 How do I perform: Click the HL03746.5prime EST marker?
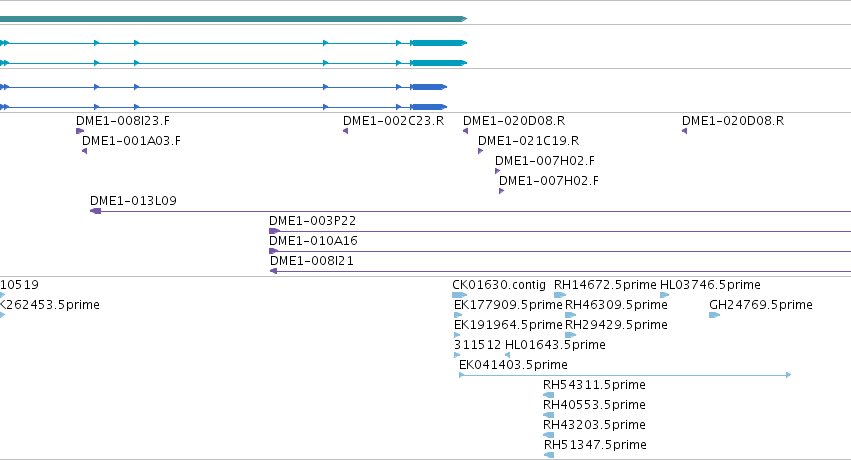pos(664,295)
